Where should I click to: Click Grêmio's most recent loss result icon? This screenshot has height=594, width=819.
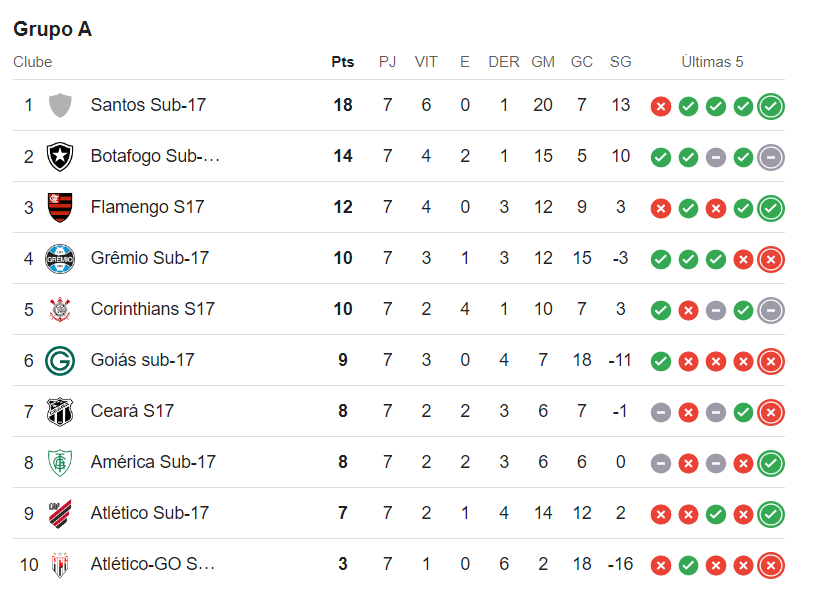point(770,259)
